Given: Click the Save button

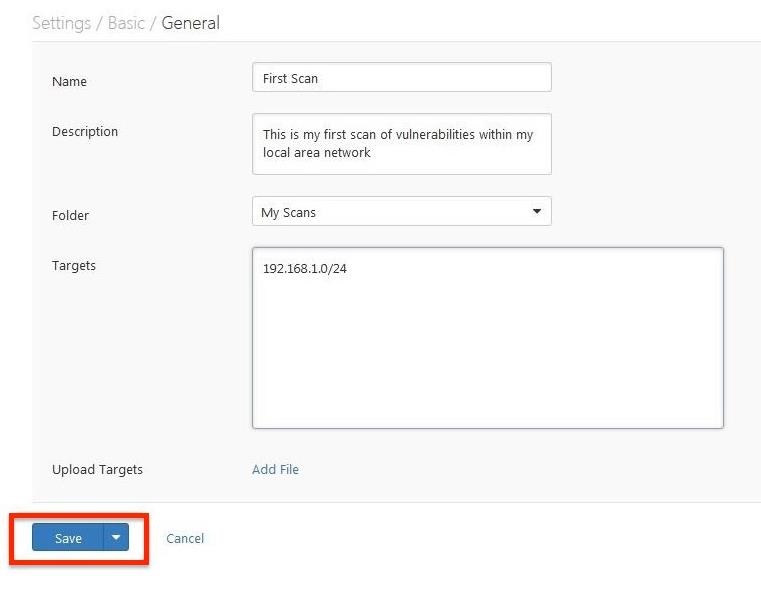Looking at the screenshot, I should [x=68, y=538].
